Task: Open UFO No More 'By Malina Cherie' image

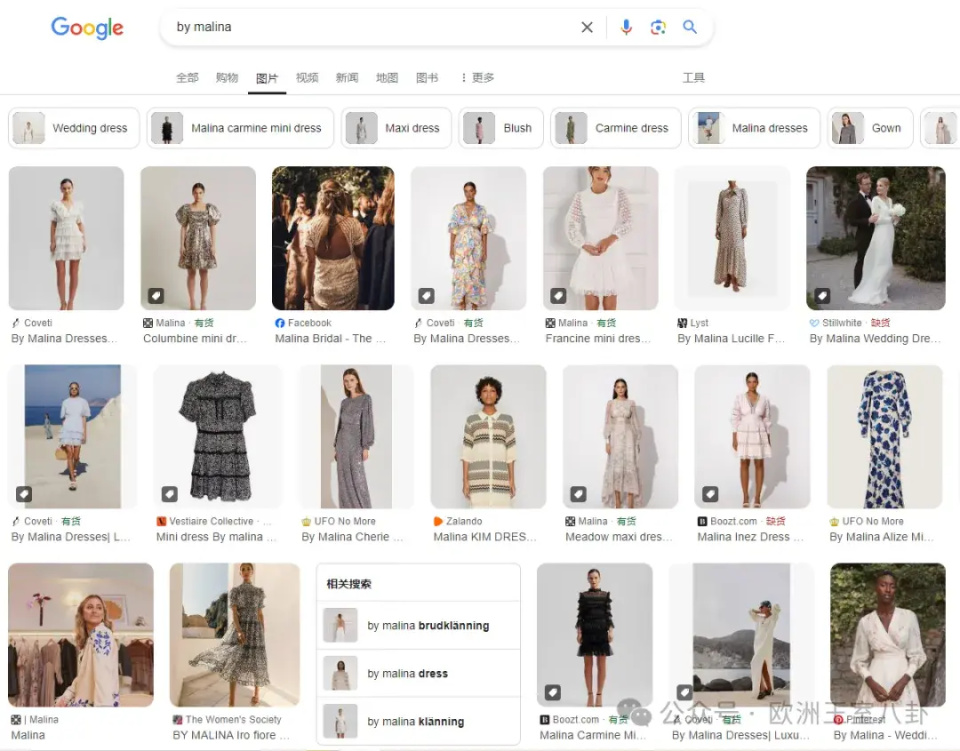Action: pyautogui.click(x=356, y=436)
